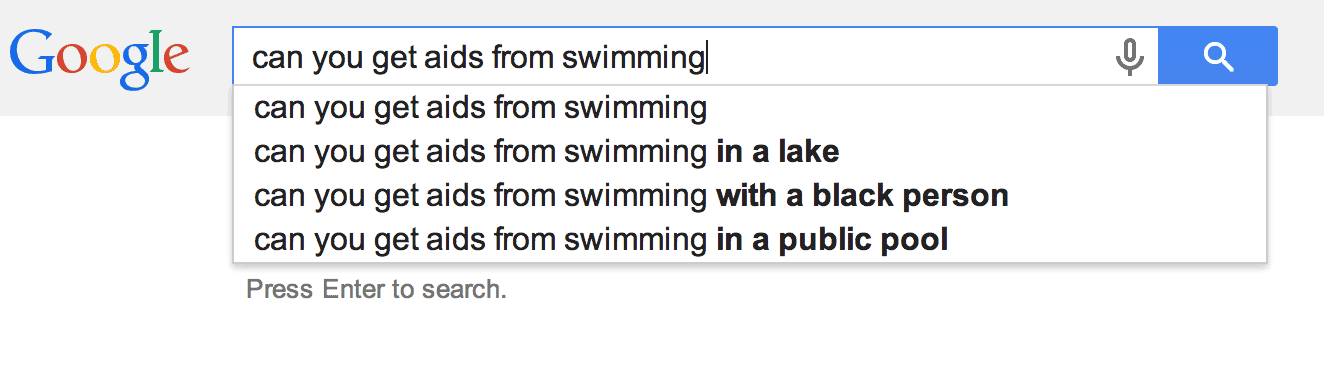1324x370 pixels.
Task: Click the blue letter G in Google logo
Action: [32, 53]
